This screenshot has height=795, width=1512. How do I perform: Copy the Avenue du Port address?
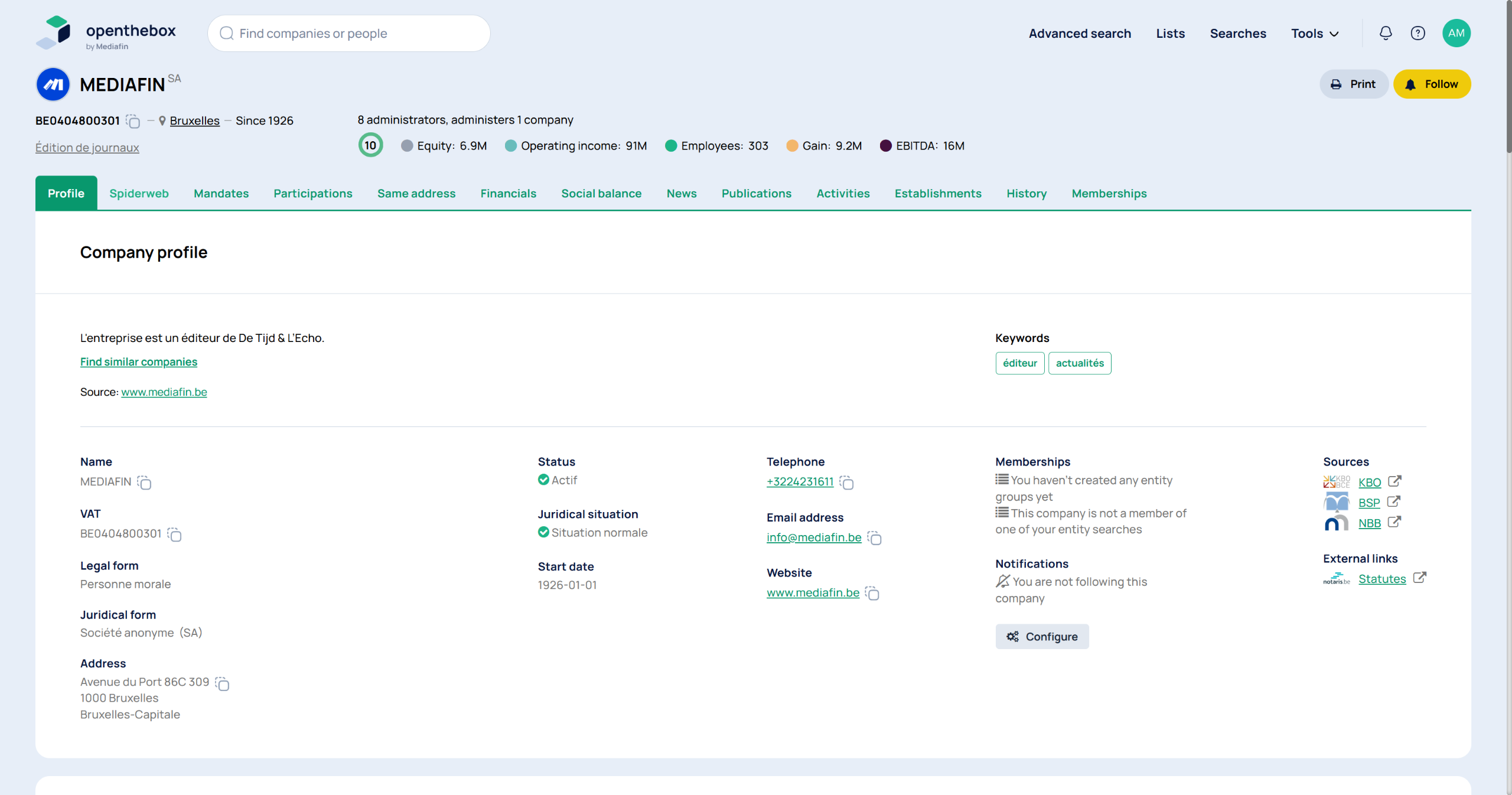(222, 683)
